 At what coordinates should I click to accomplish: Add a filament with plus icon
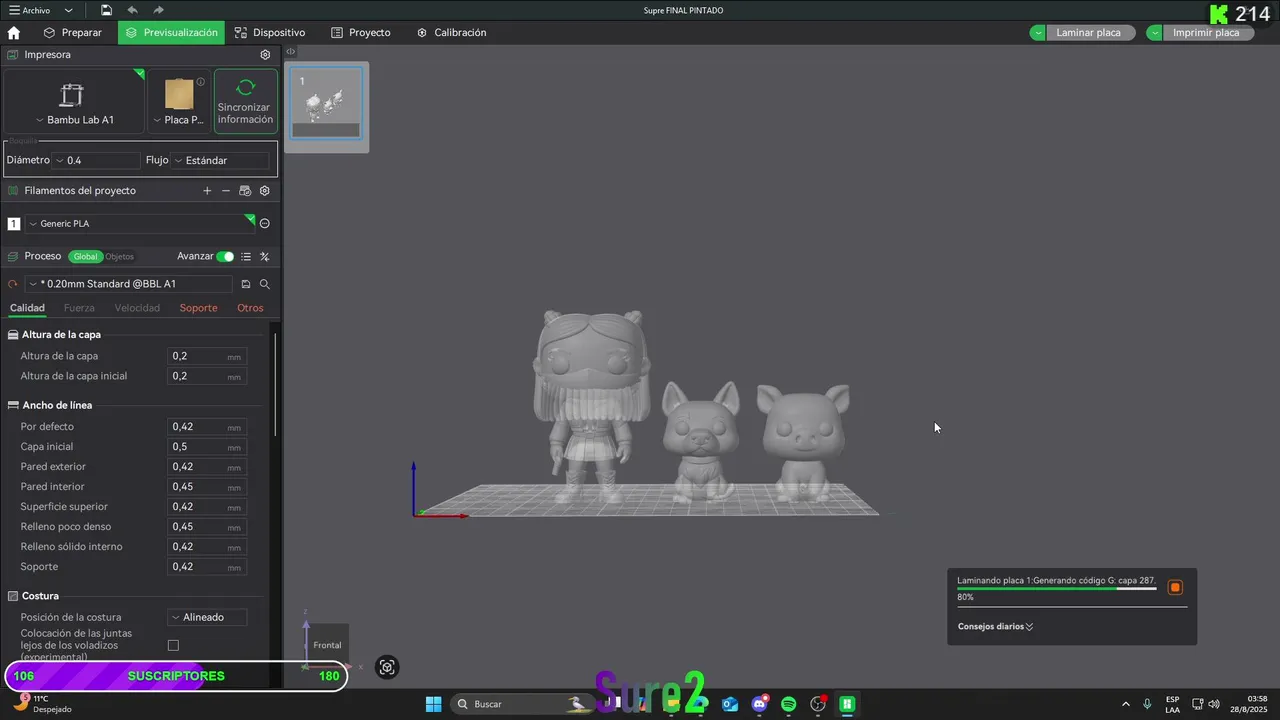point(207,190)
